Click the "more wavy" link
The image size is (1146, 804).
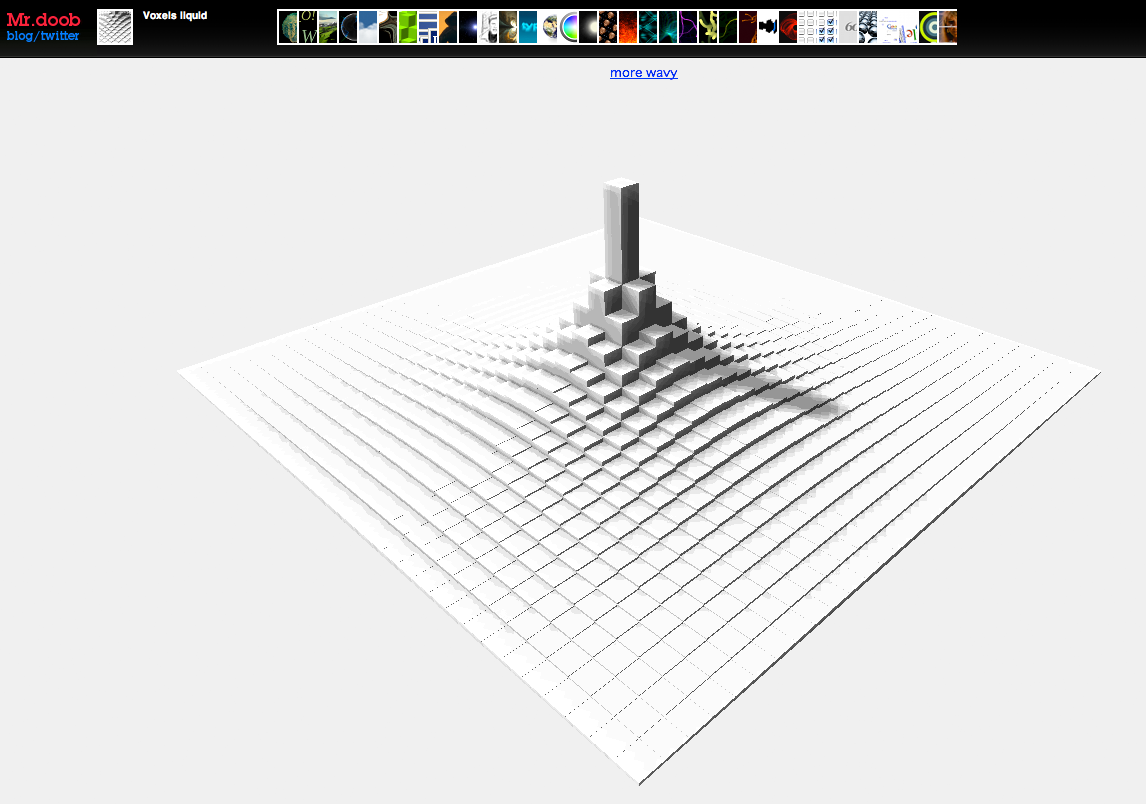(x=643, y=73)
